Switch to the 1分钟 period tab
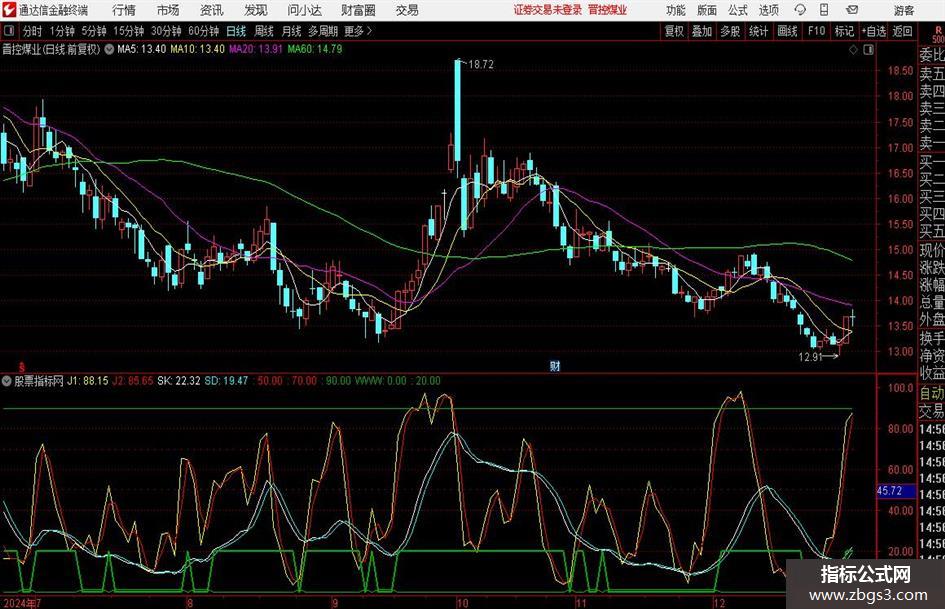Image resolution: width=945 pixels, height=609 pixels. (61, 31)
